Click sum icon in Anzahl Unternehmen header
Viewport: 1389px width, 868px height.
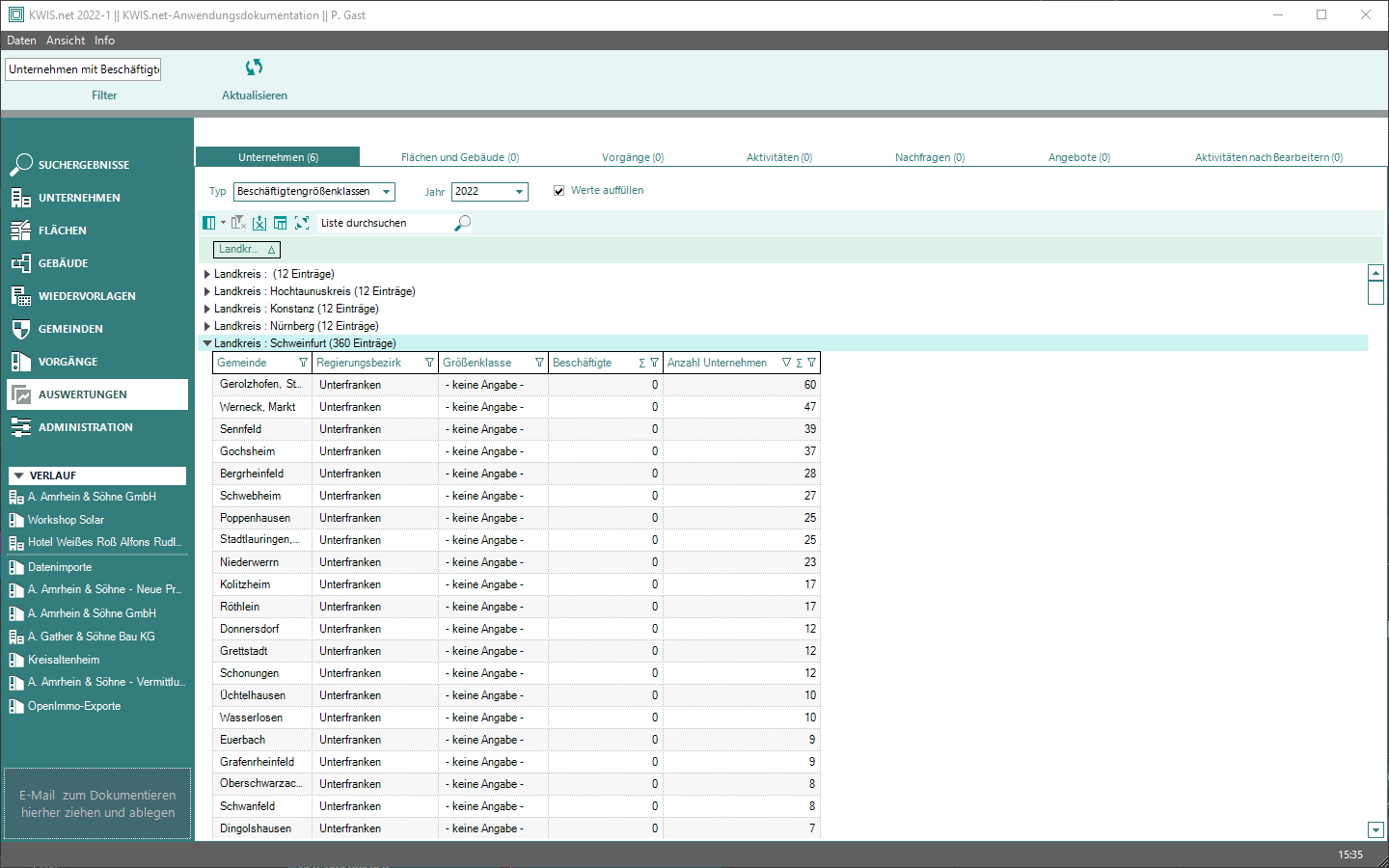point(799,363)
